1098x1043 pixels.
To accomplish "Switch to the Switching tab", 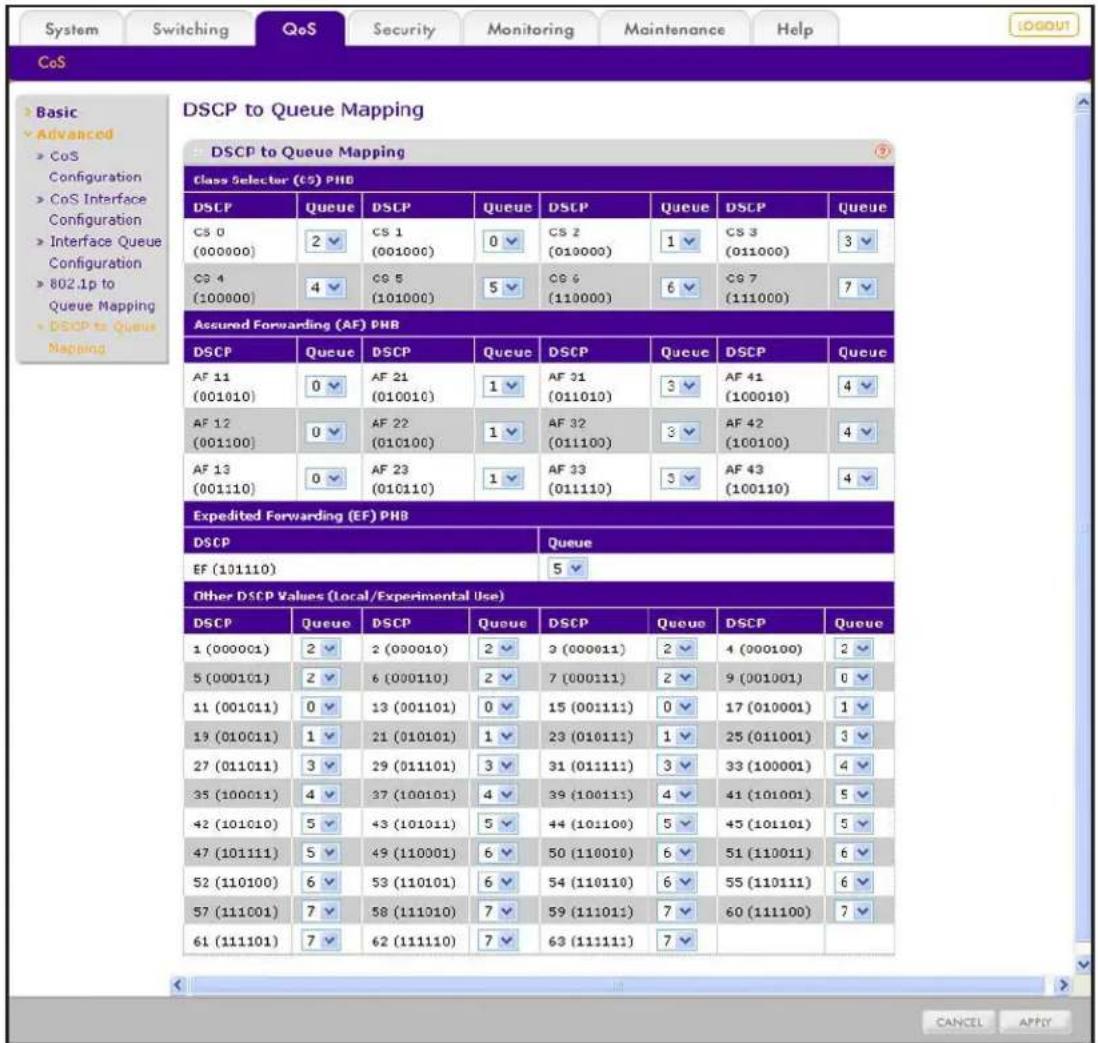I will [x=190, y=29].
